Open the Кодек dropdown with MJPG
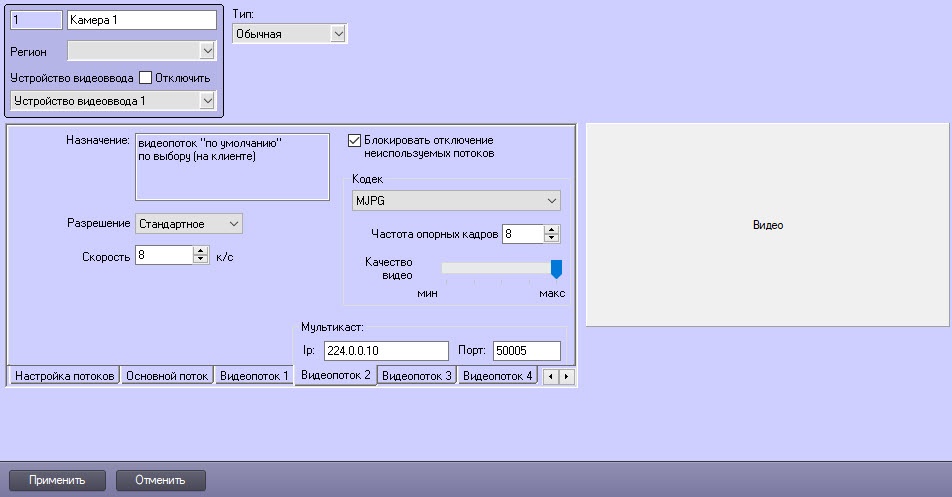Screen dimensions: 952x497 [552, 201]
